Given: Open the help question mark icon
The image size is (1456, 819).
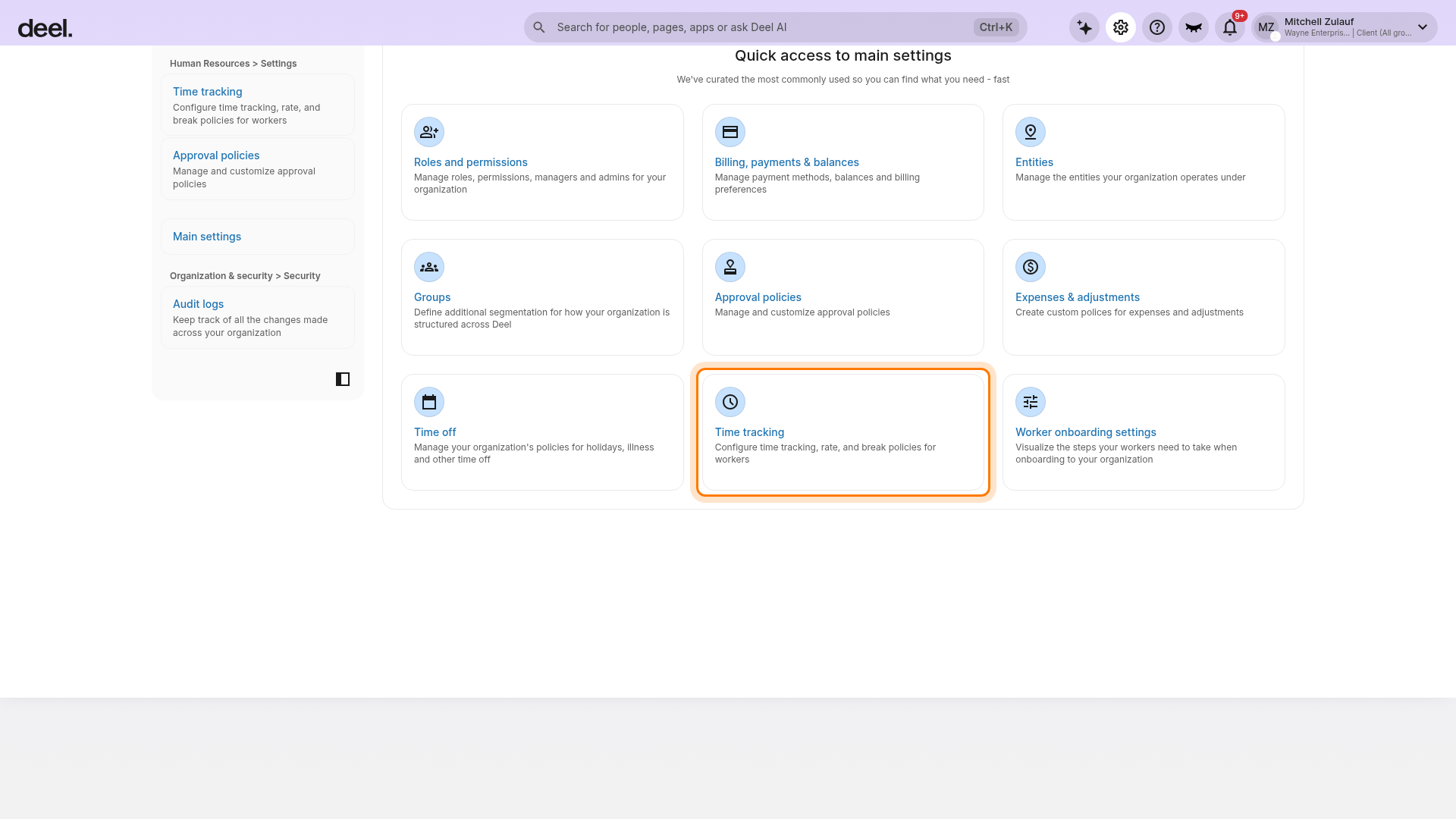Looking at the screenshot, I should pyautogui.click(x=1157, y=27).
